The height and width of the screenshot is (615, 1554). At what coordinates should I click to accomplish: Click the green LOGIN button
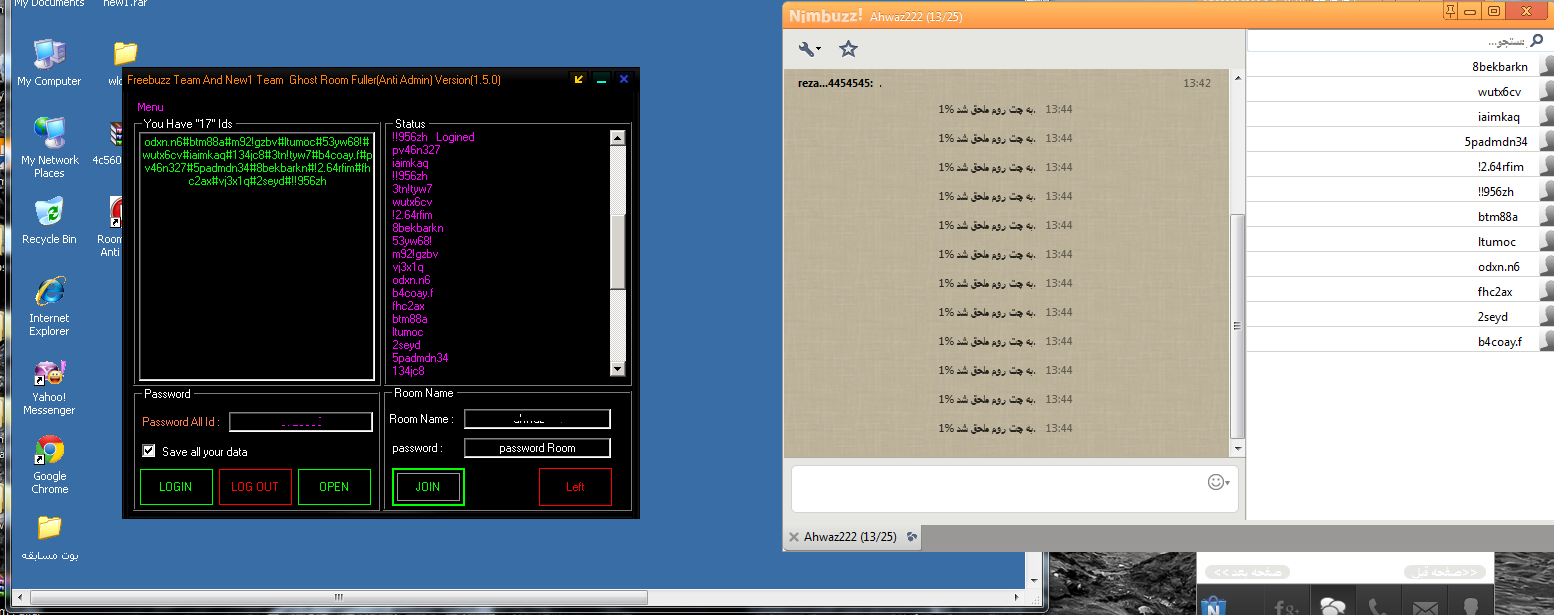pyautogui.click(x=176, y=487)
